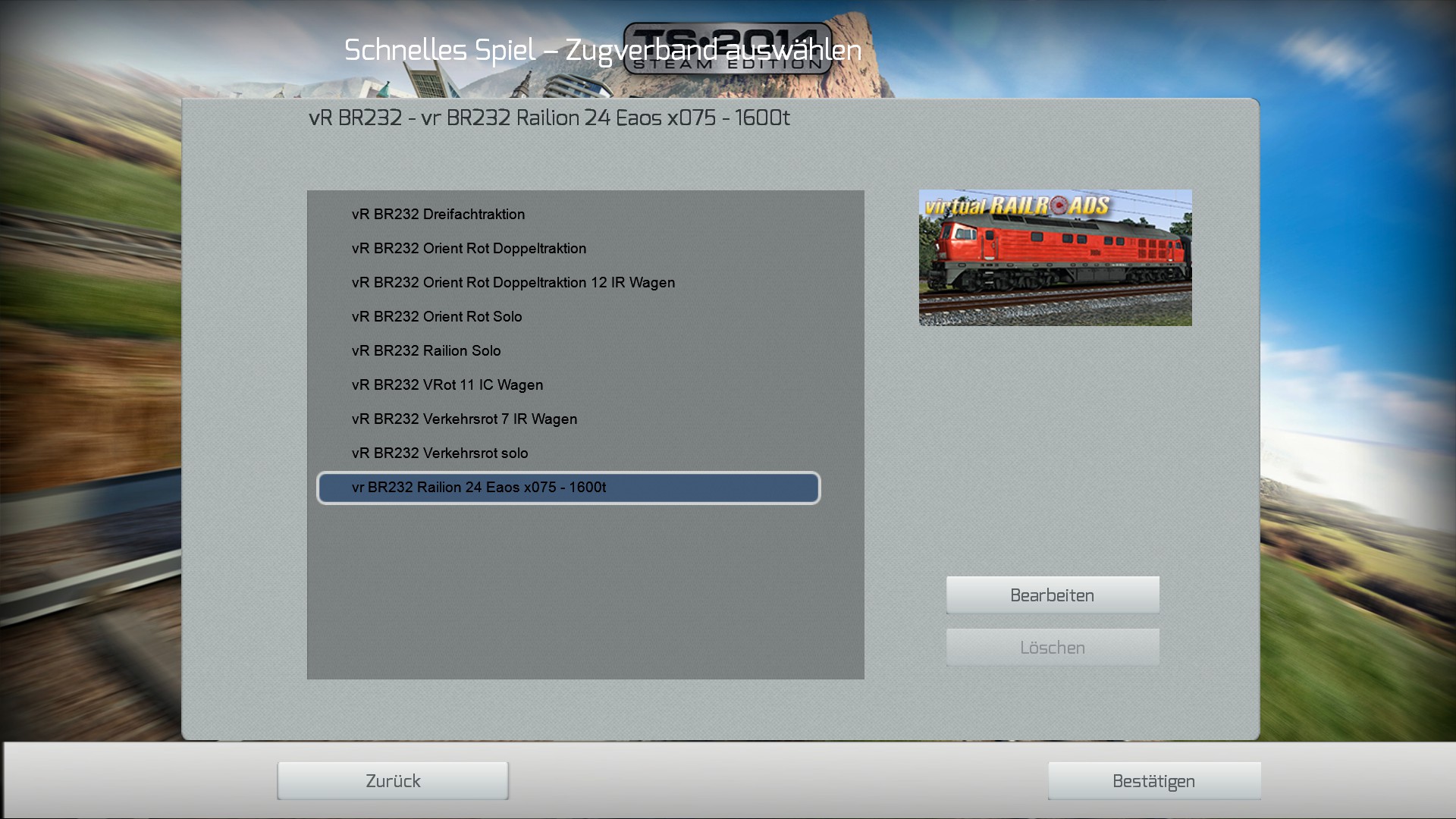The width and height of the screenshot is (1456, 819).
Task: Click the virtual RAILROADS logo text
Action: 1016,206
